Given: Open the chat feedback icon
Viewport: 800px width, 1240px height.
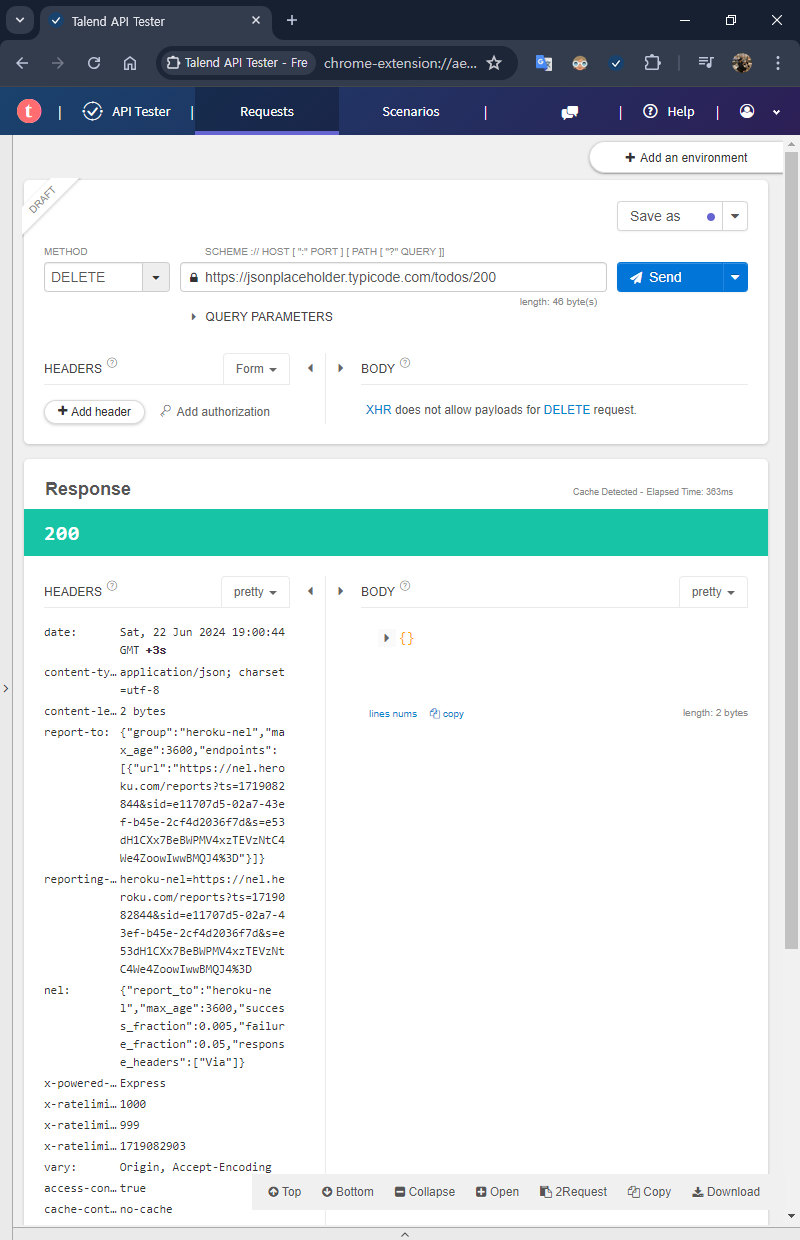Looking at the screenshot, I should click(570, 112).
